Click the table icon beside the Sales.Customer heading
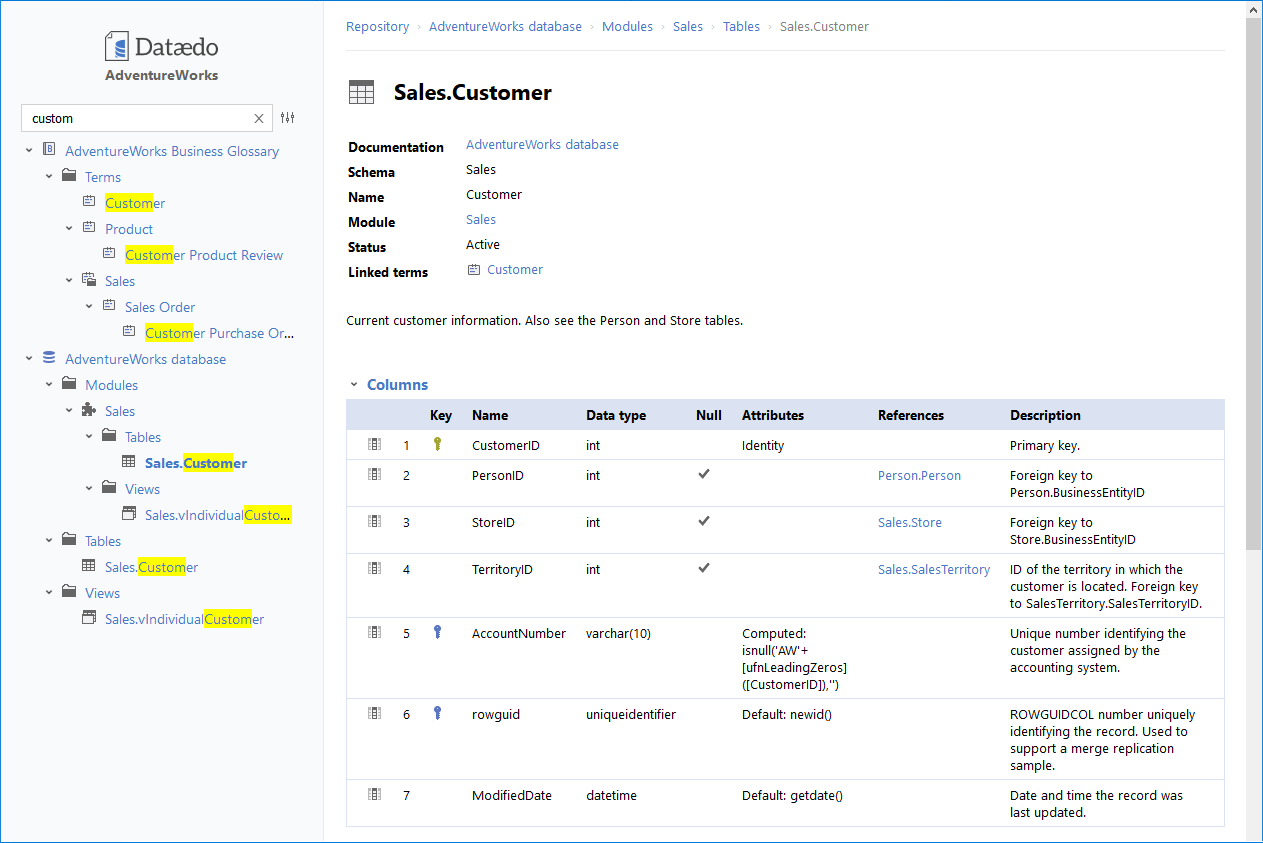The width and height of the screenshot is (1263, 843). click(361, 93)
